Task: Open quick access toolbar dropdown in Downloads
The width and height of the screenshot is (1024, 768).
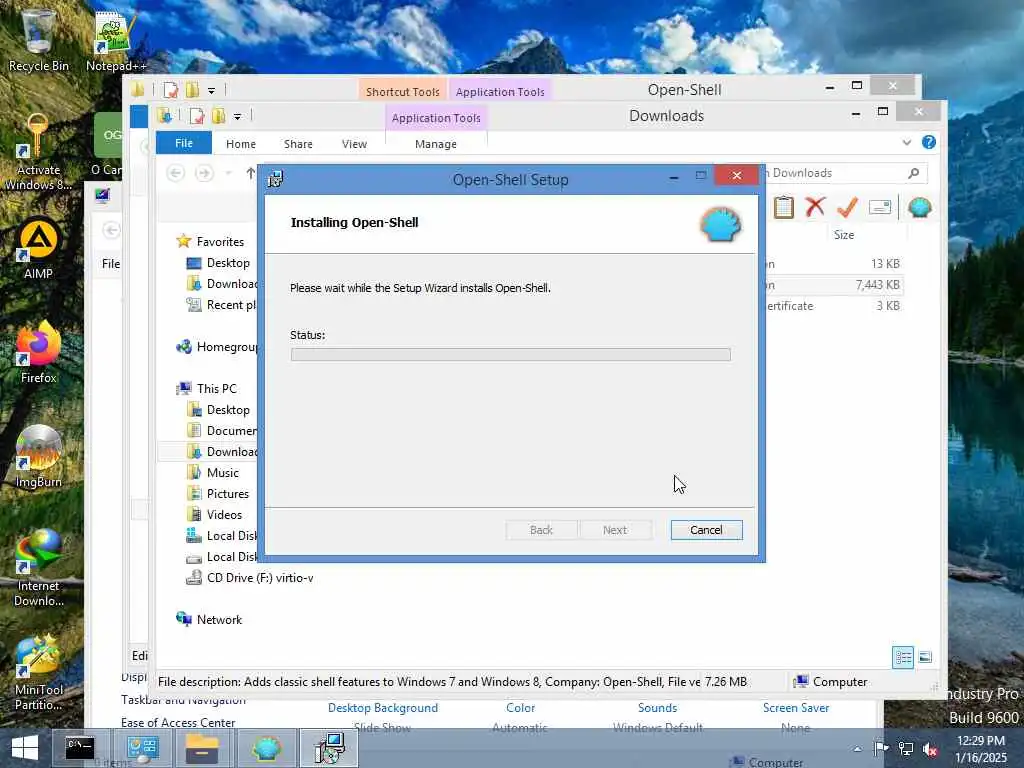Action: pos(237,117)
